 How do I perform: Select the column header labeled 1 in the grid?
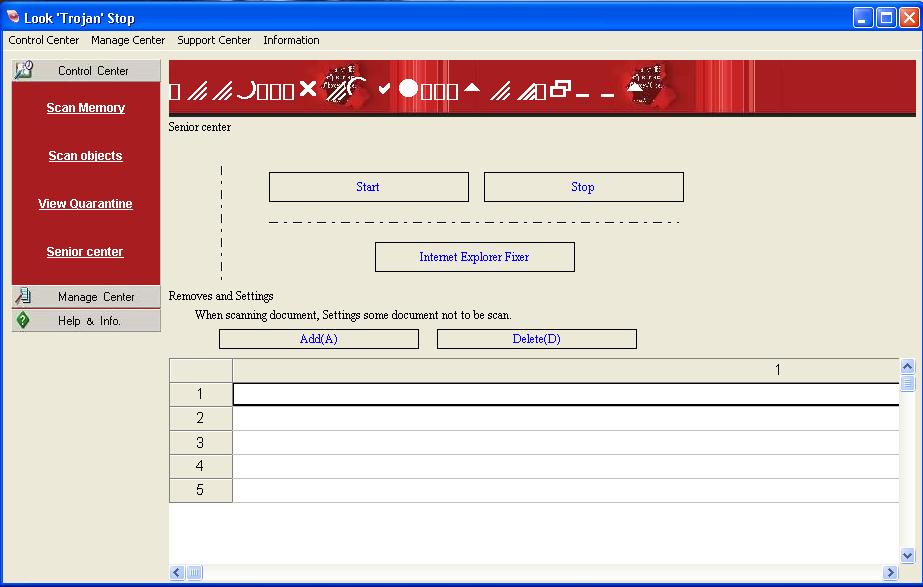click(566, 370)
